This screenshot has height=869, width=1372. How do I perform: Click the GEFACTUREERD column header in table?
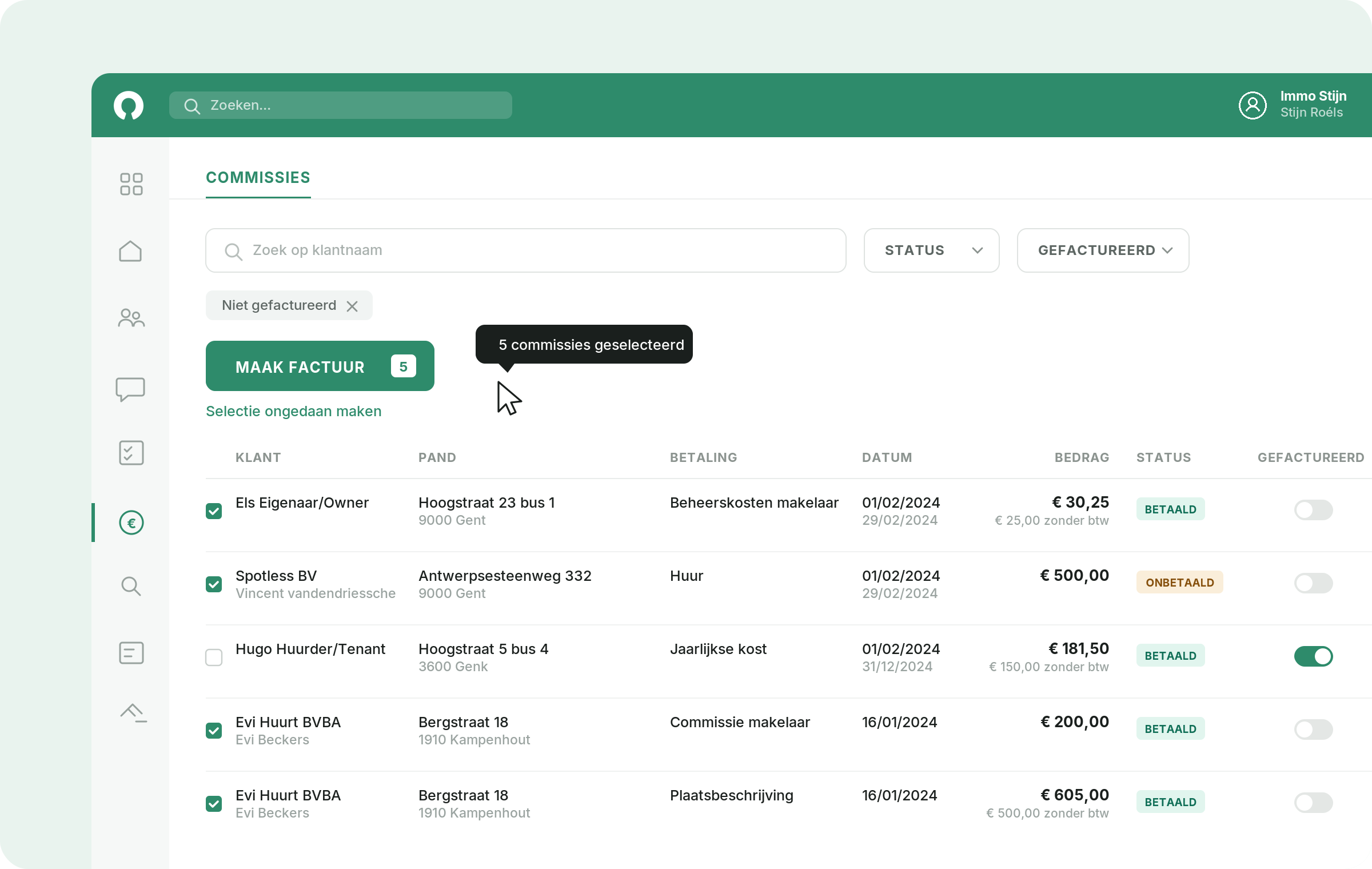click(1310, 457)
